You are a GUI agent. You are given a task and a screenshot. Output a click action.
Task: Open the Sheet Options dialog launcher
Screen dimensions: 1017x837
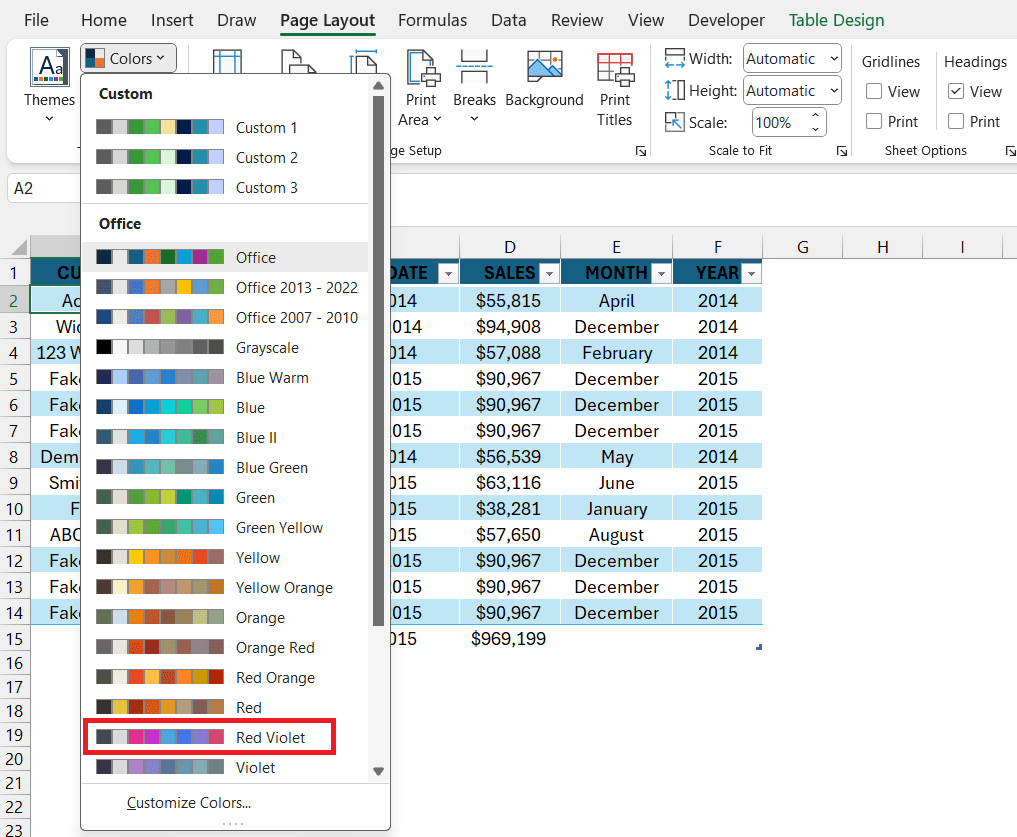(x=1010, y=150)
